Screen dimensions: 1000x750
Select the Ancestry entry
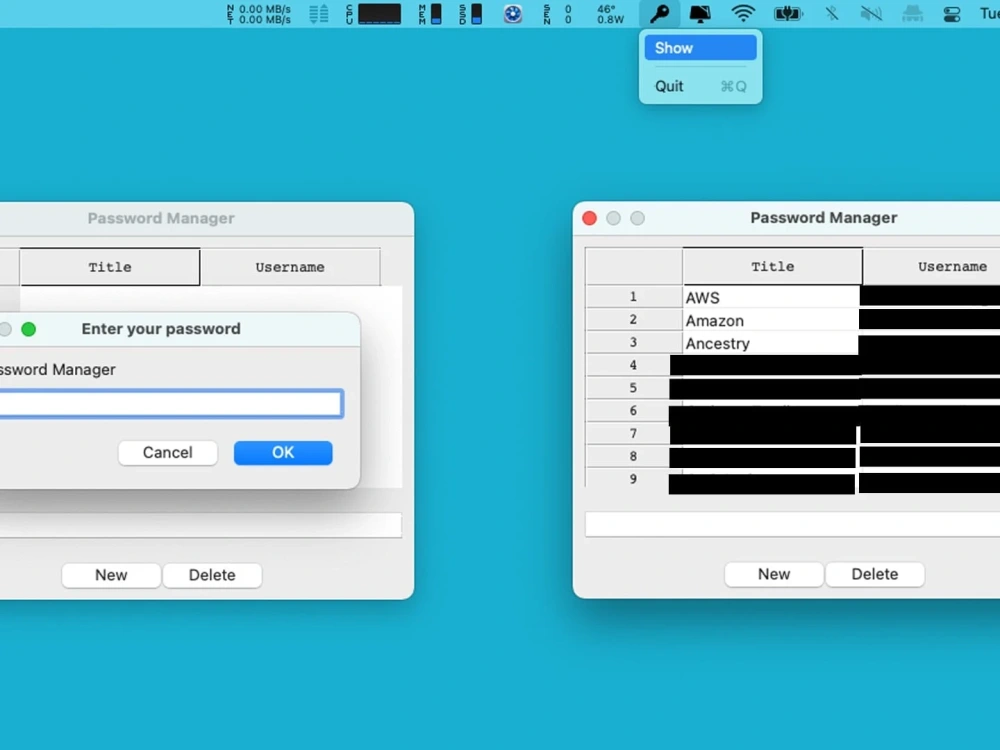click(770, 343)
